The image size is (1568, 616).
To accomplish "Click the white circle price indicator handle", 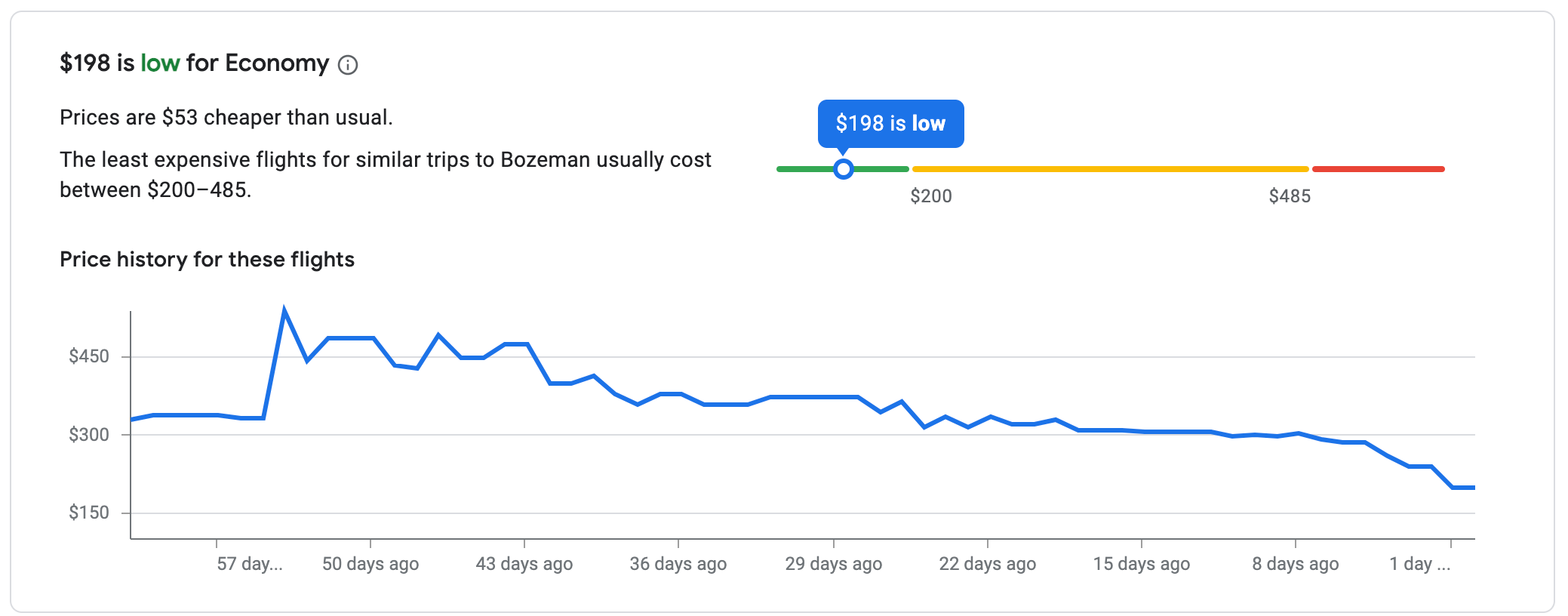I will (844, 169).
